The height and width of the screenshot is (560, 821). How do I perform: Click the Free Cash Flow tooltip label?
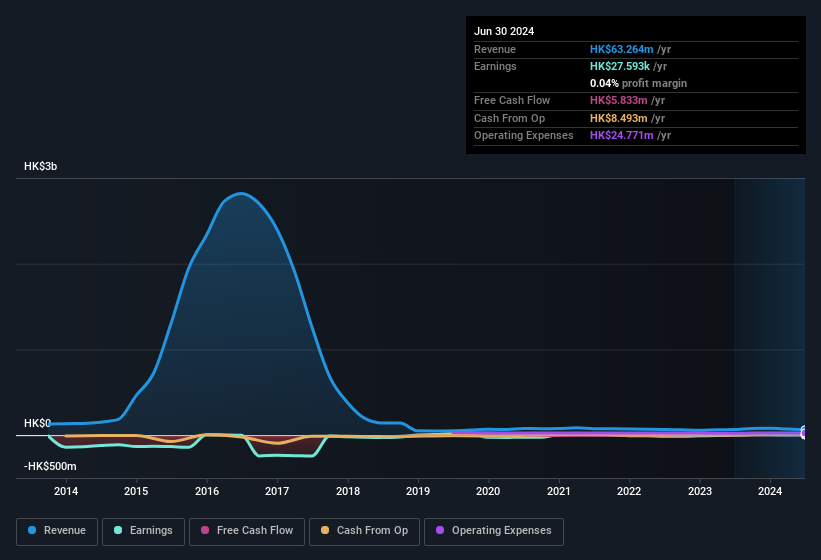click(x=512, y=100)
